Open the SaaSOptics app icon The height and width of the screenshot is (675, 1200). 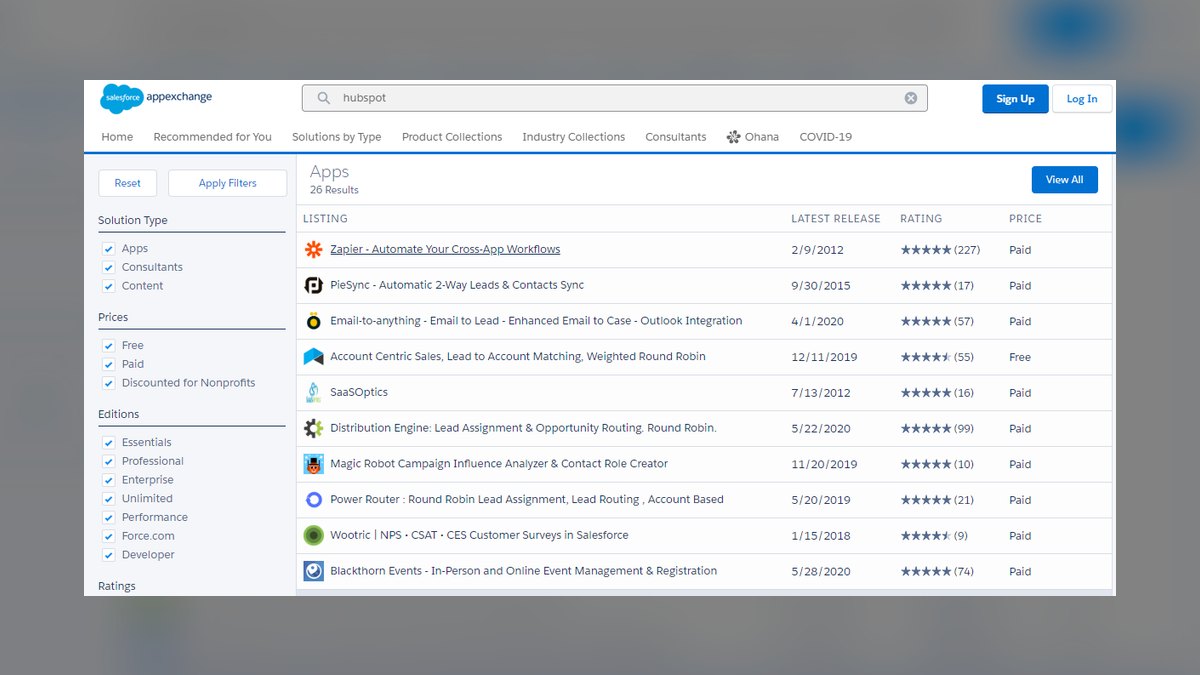tap(313, 393)
